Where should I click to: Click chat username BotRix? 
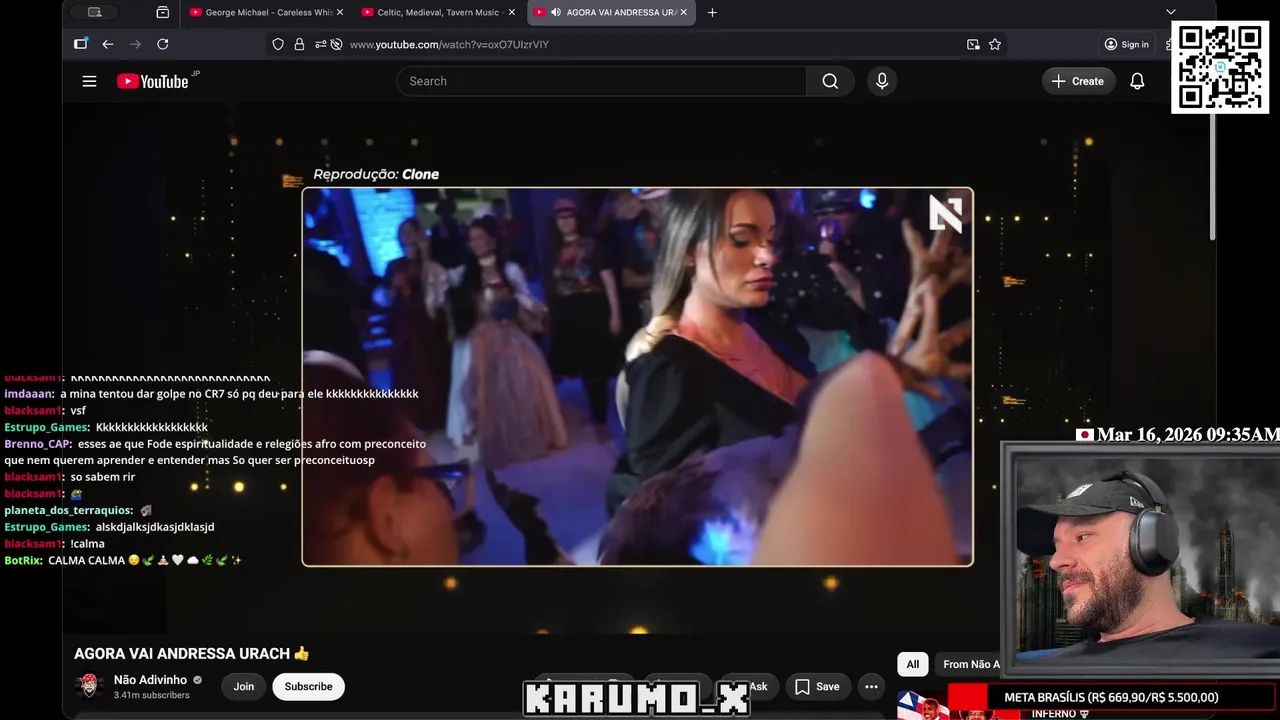pos(24,560)
